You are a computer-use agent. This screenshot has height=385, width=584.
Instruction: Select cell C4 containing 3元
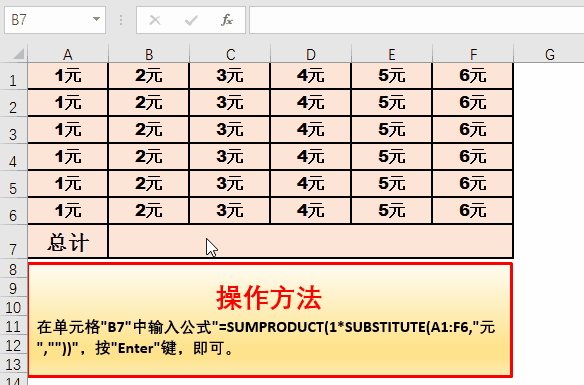230,157
